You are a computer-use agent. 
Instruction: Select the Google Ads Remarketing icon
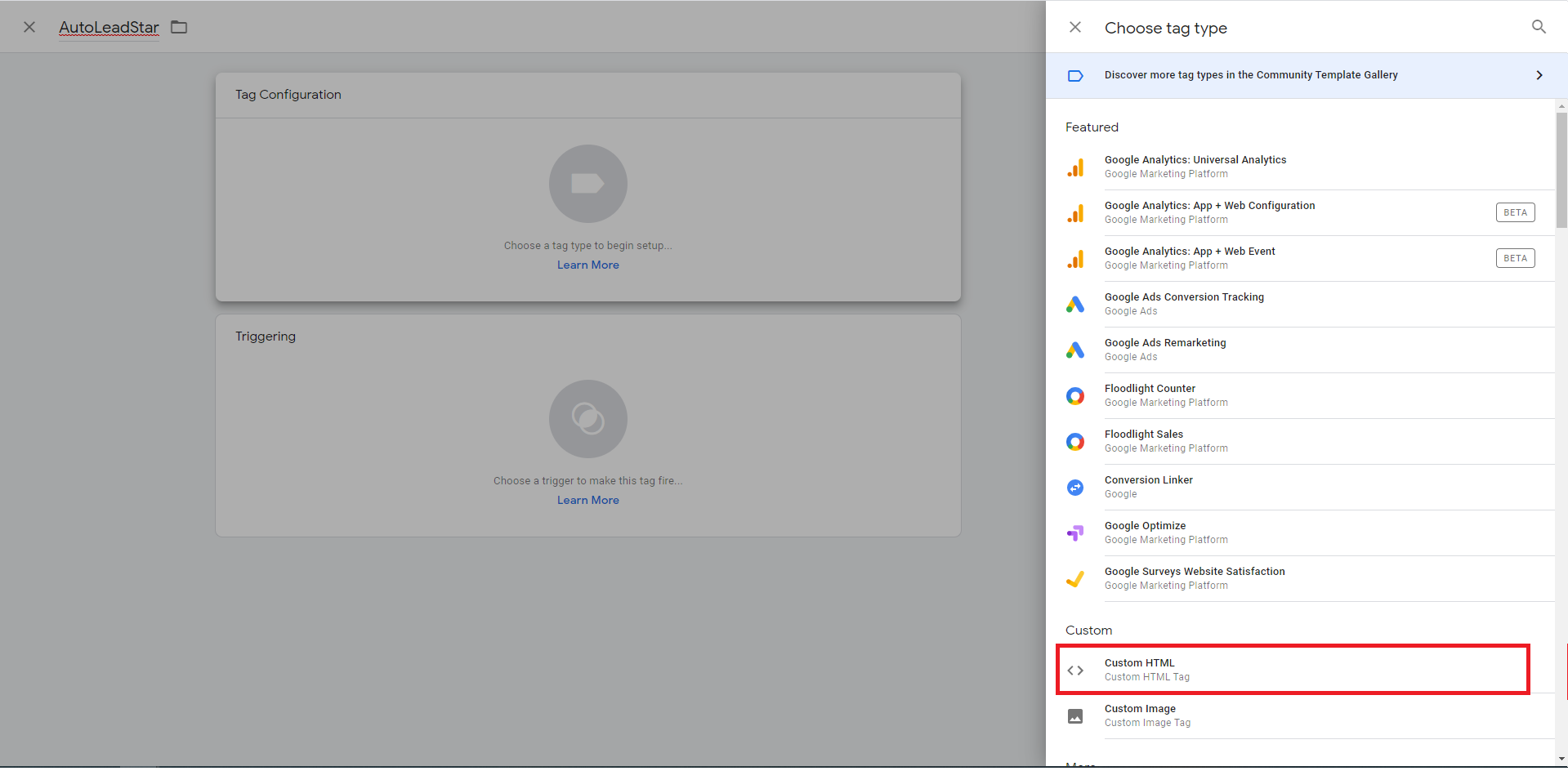pos(1075,350)
